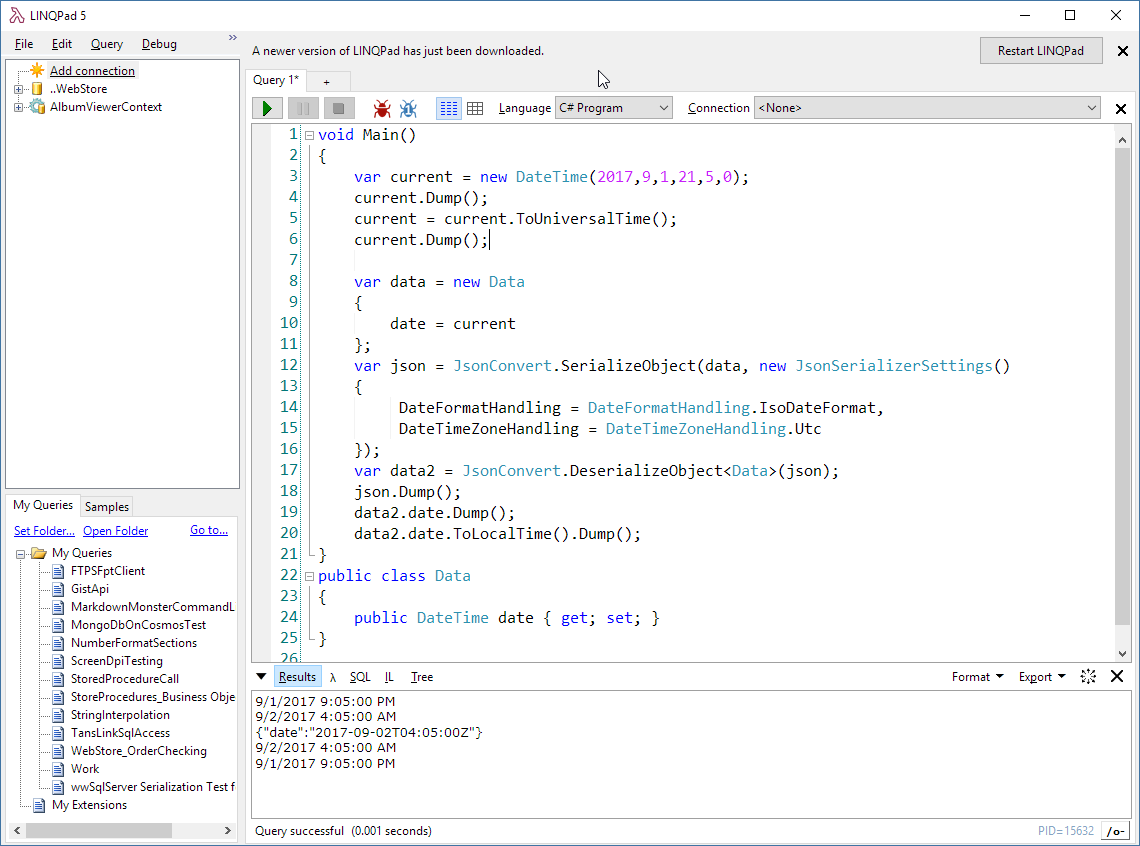Select the Work query in My Queries

(85, 768)
